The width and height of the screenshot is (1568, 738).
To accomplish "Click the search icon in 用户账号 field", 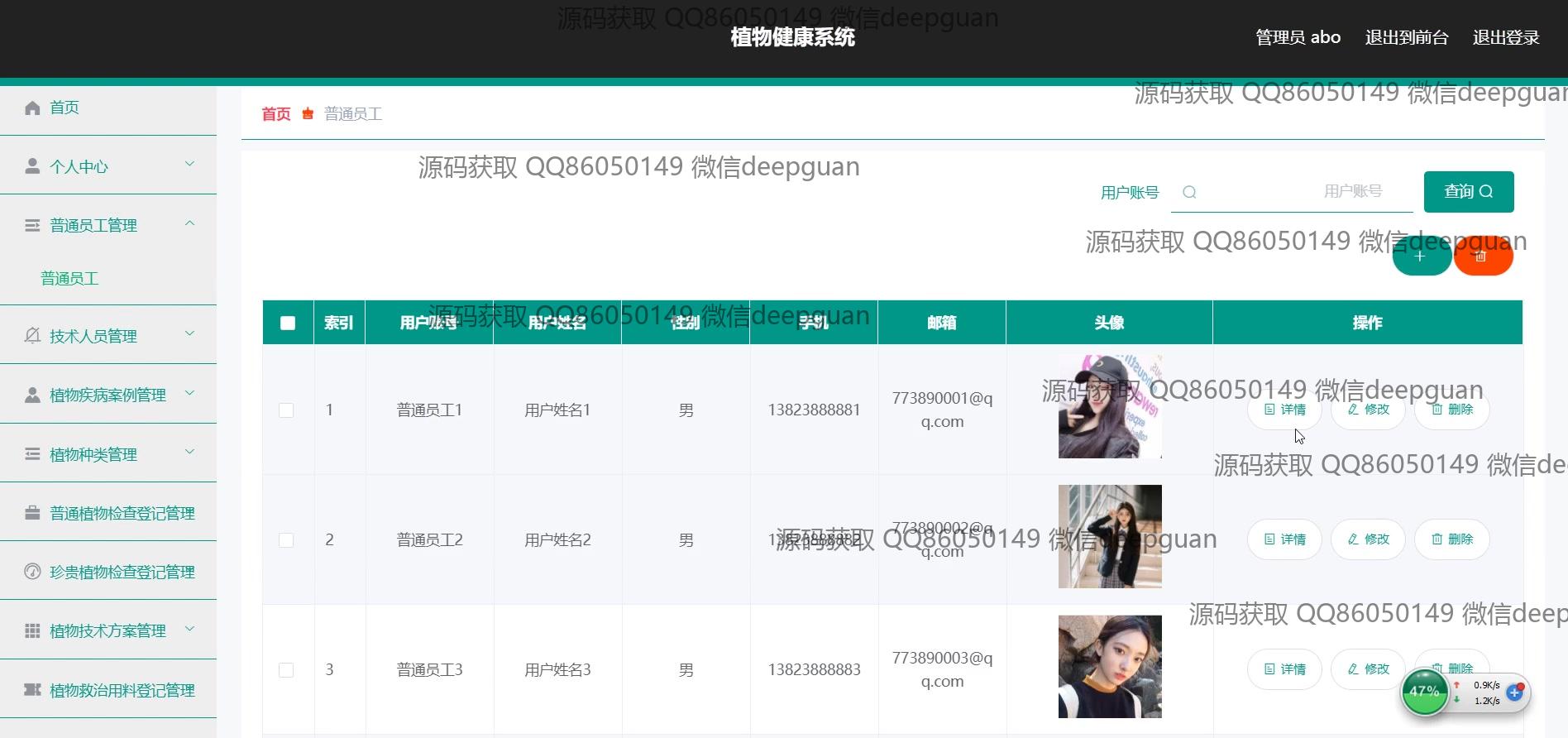I will coord(1189,192).
